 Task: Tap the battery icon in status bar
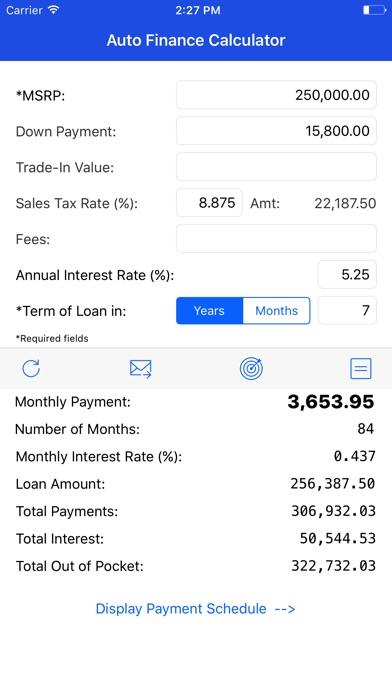pos(374,10)
